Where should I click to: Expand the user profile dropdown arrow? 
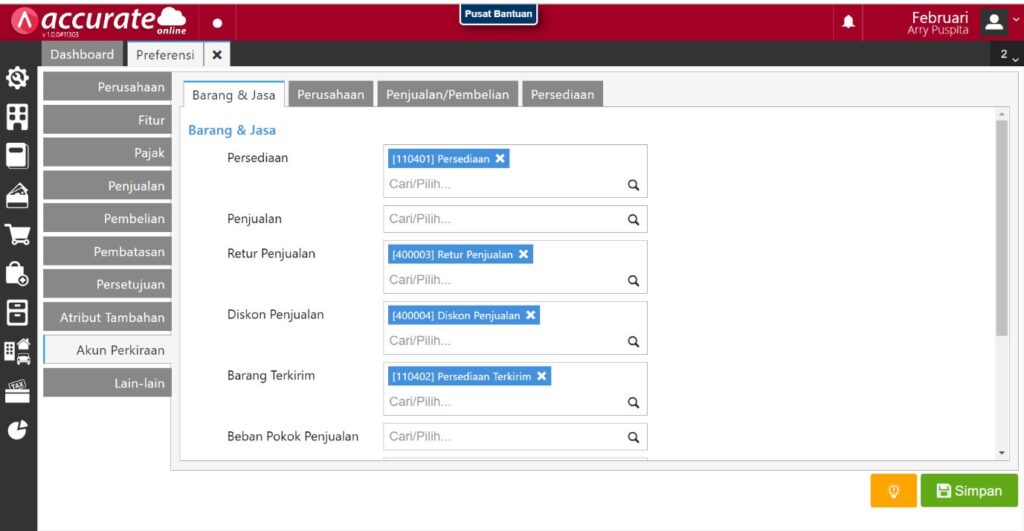tap(1016, 19)
